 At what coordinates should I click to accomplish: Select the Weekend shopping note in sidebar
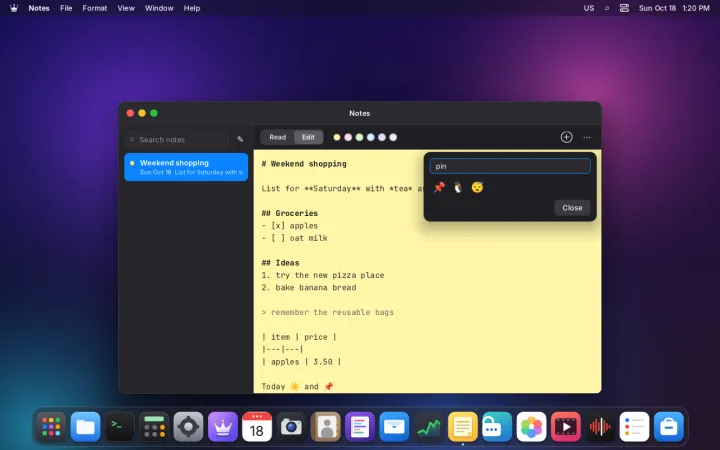click(186, 167)
